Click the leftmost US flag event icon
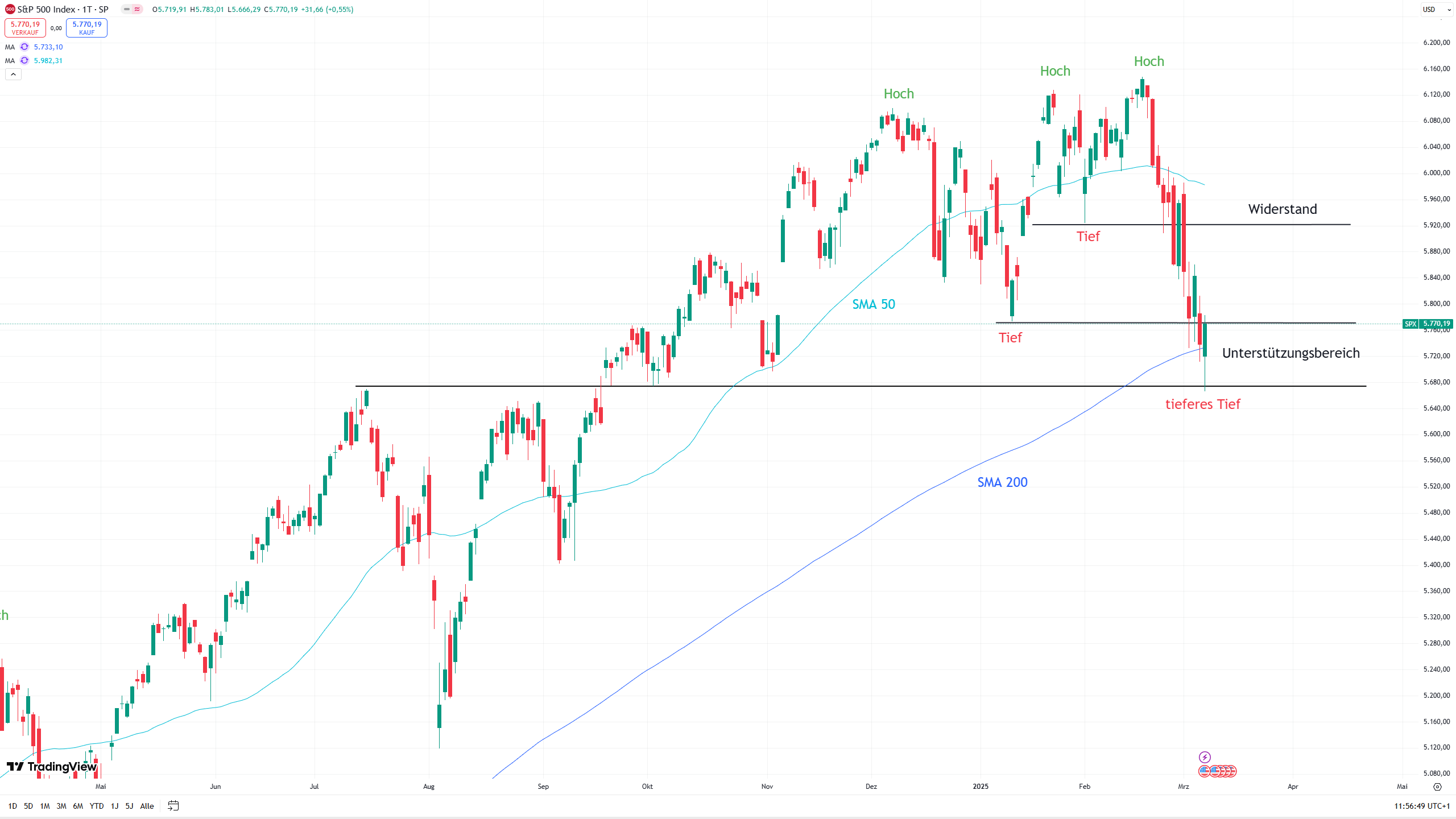This screenshot has width=1456, height=819. 1204,771
